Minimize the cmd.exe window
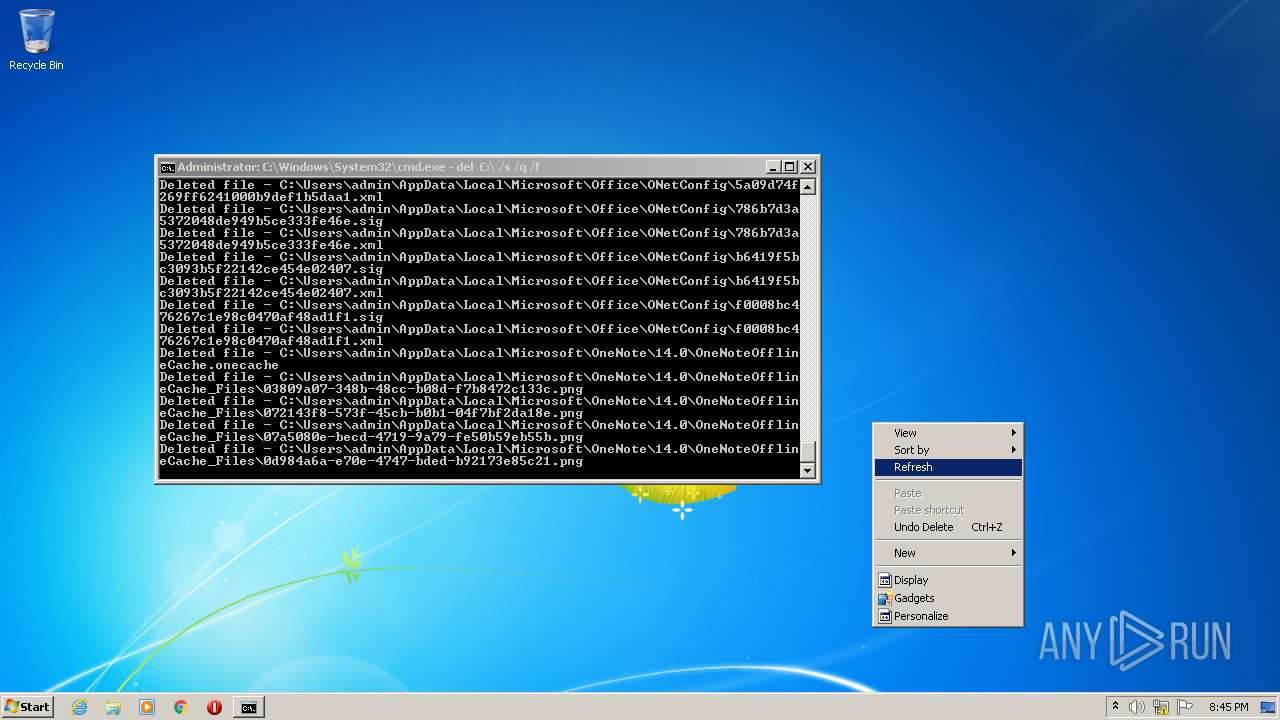The image size is (1280, 720). coord(773,167)
